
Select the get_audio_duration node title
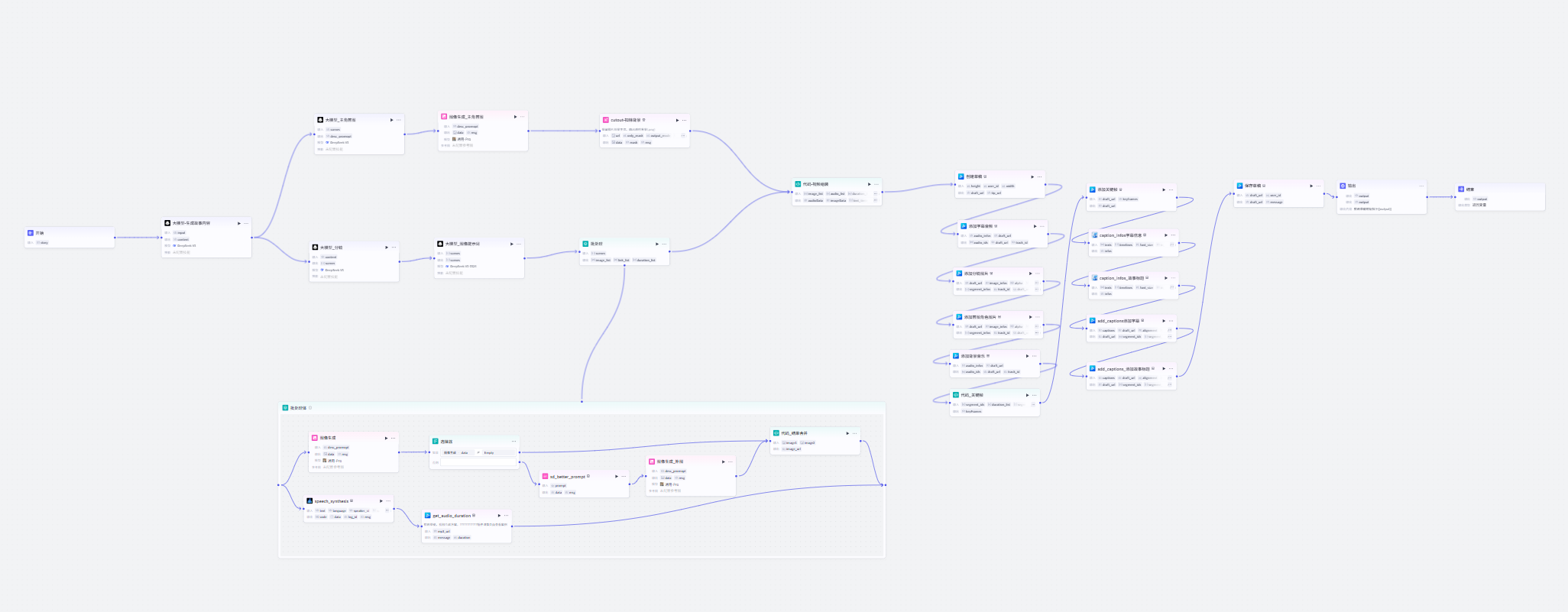[452, 516]
